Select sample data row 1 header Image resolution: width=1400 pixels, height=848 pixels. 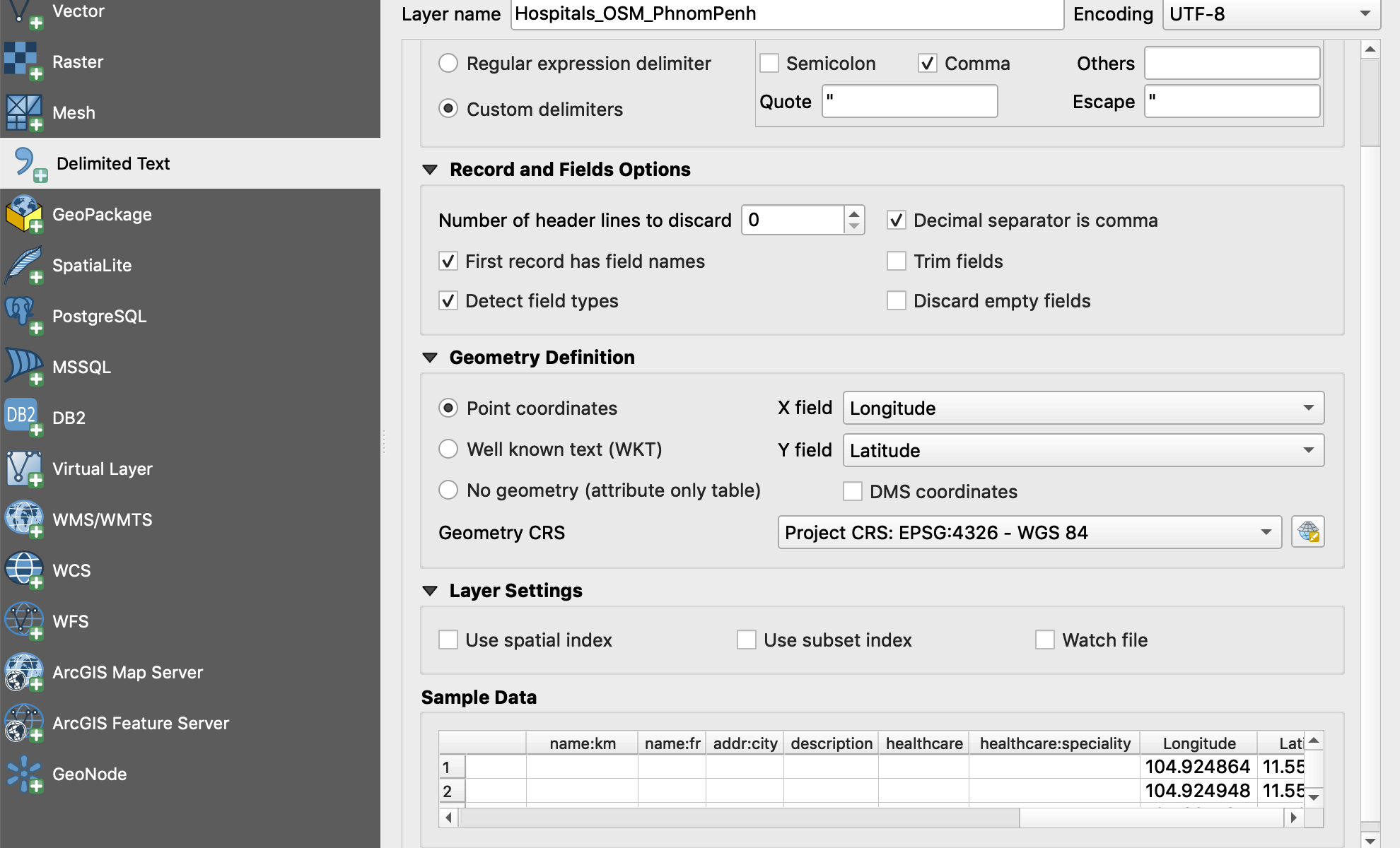point(452,767)
